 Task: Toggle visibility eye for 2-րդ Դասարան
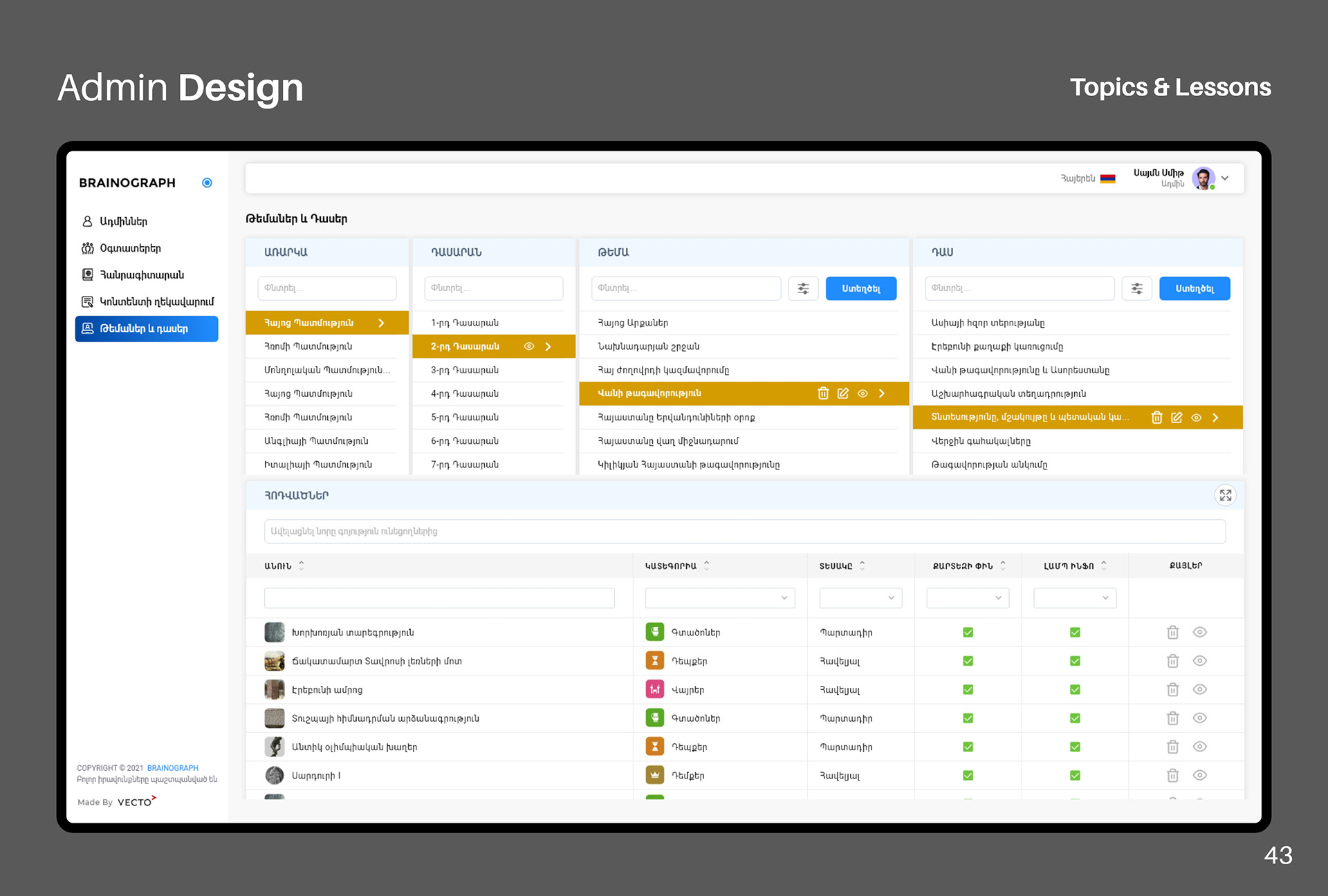point(529,346)
